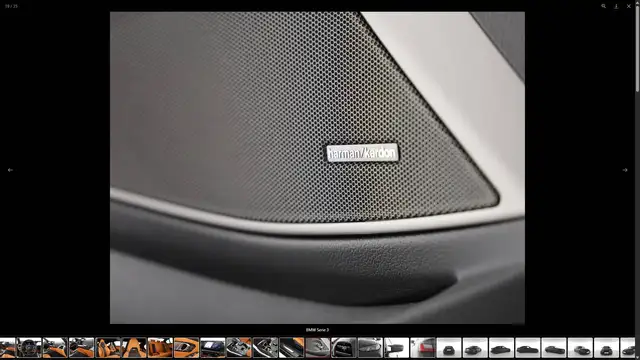640x360 pixels.
Task: Open the car front-view thumbnail beside tail light
Action: pyautogui.click(x=449, y=348)
